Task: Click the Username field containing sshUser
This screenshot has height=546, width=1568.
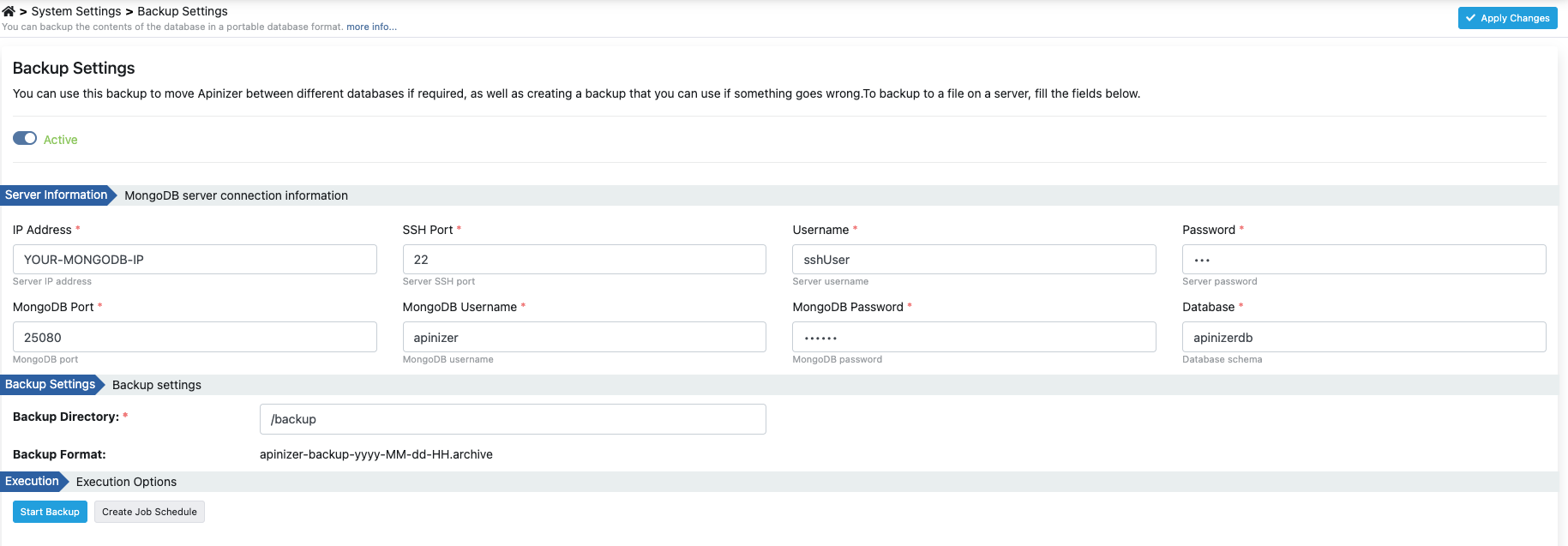Action: coord(974,260)
